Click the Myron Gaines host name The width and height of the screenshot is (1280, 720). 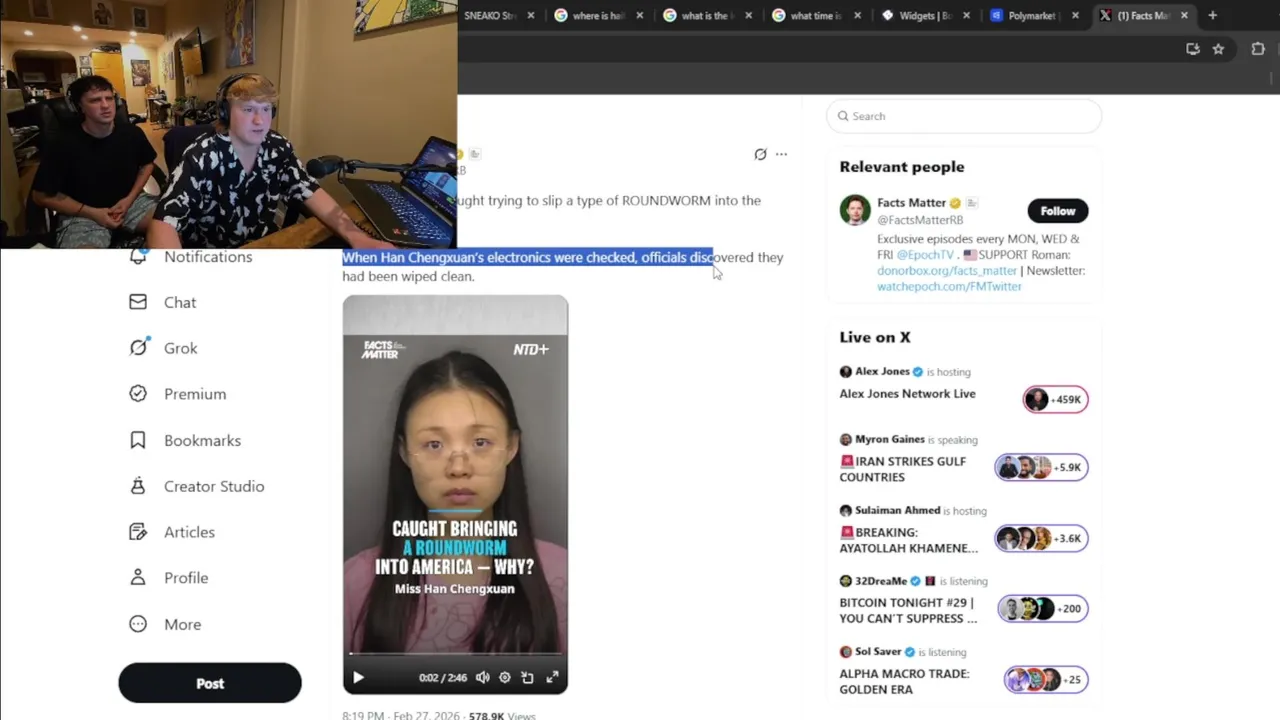coord(889,439)
